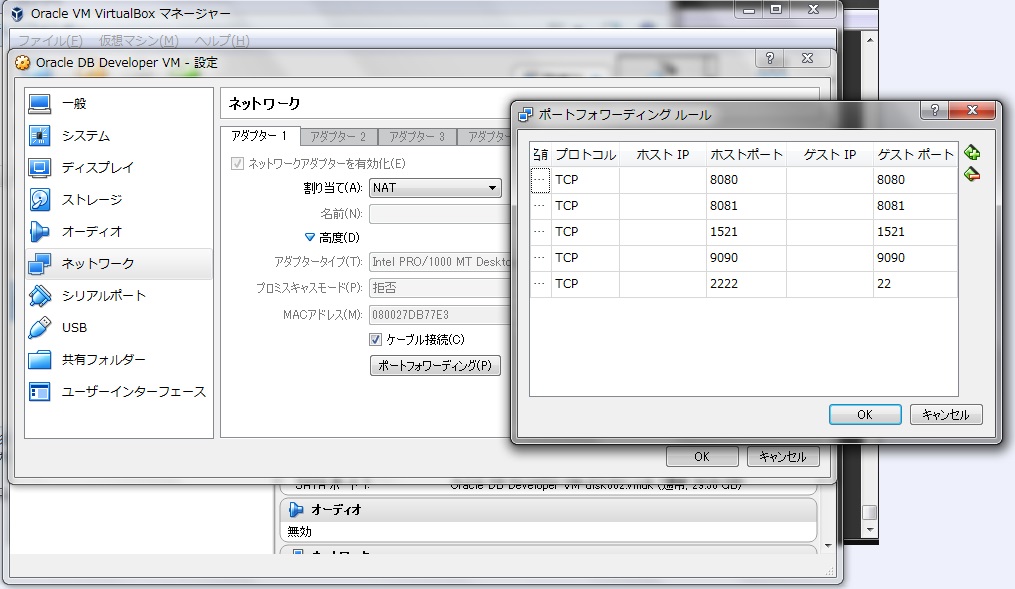Click the name cell of 8080 rule
This screenshot has height=589, width=1015.
click(541, 180)
